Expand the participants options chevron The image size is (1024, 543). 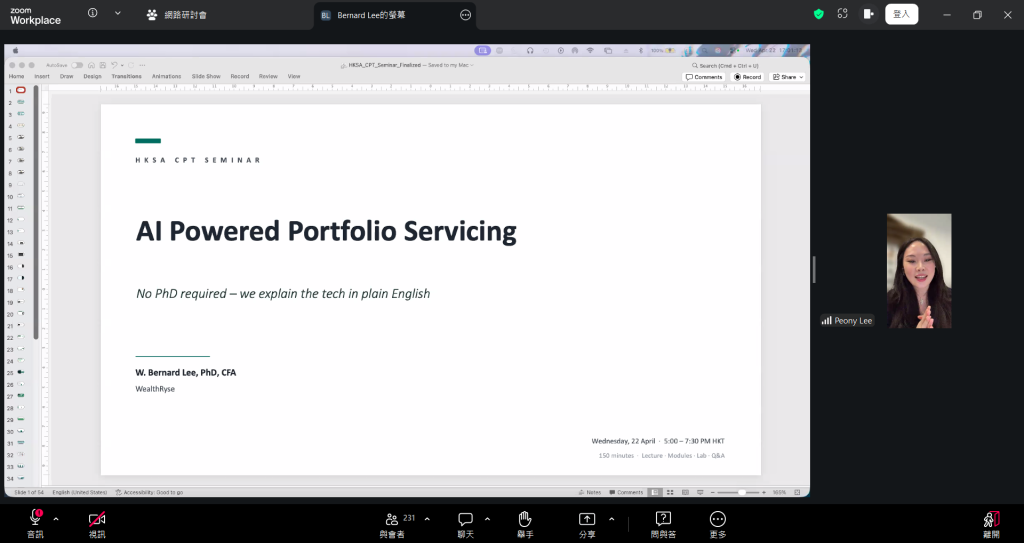click(x=427, y=519)
